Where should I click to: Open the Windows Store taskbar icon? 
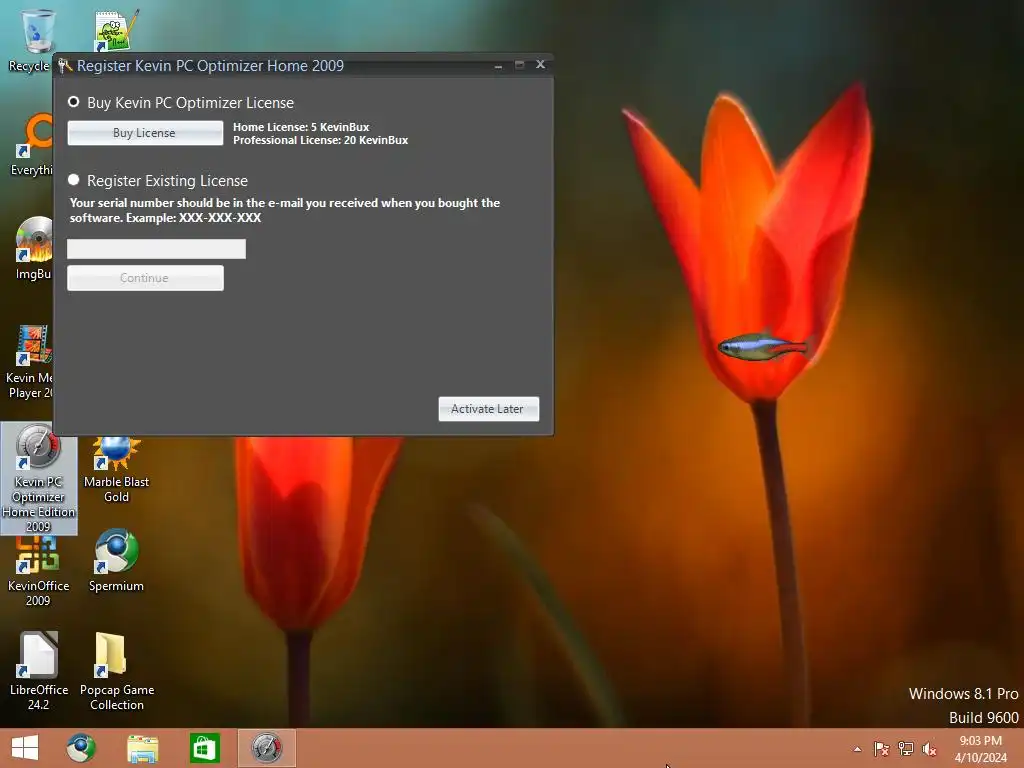pos(204,748)
